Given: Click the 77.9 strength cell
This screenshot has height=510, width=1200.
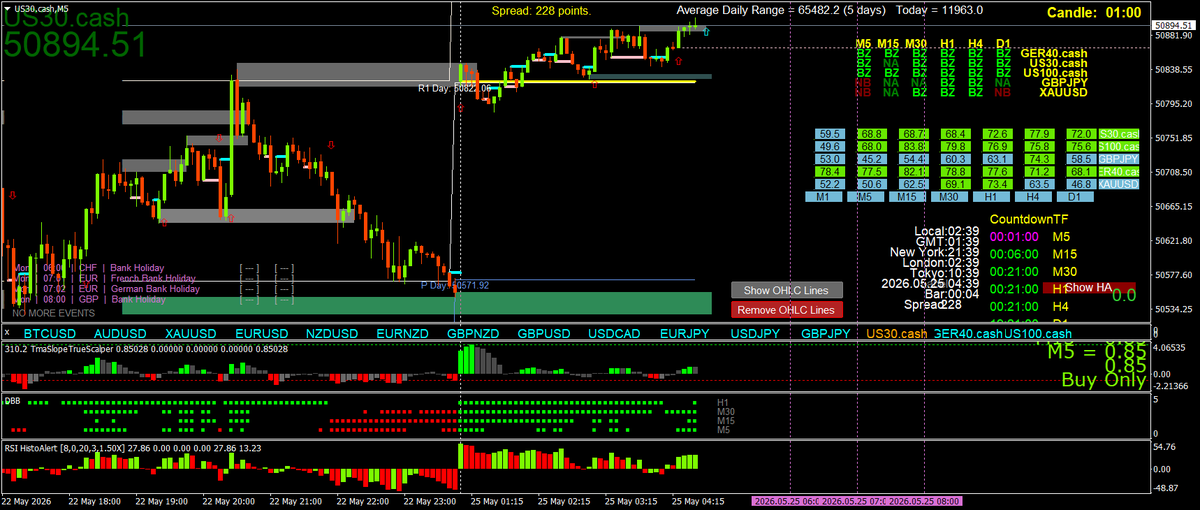Looking at the screenshot, I should pos(1038,133).
